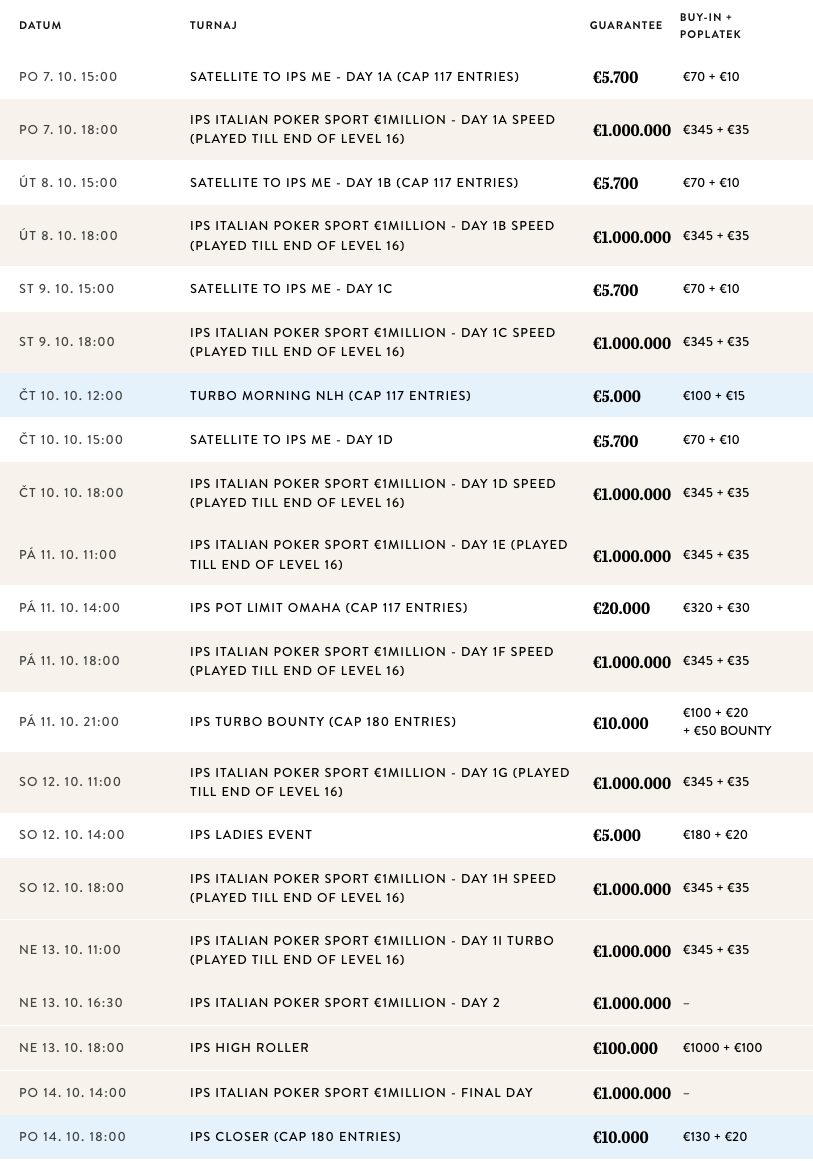The height and width of the screenshot is (1161, 813).
Task: Select IPS Ladies Event row
Action: tap(406, 835)
